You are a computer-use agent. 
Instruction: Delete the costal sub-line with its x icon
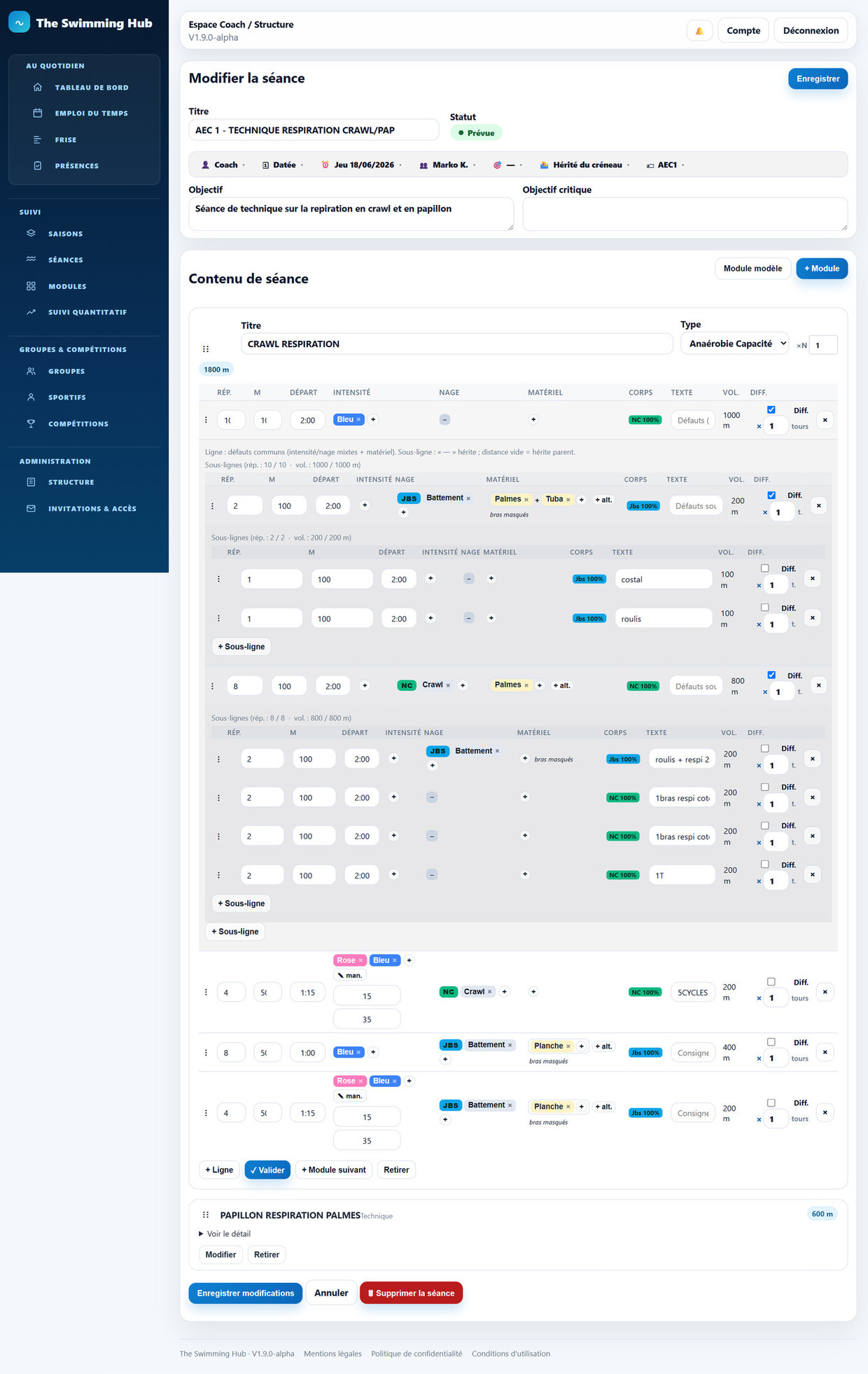(812, 579)
